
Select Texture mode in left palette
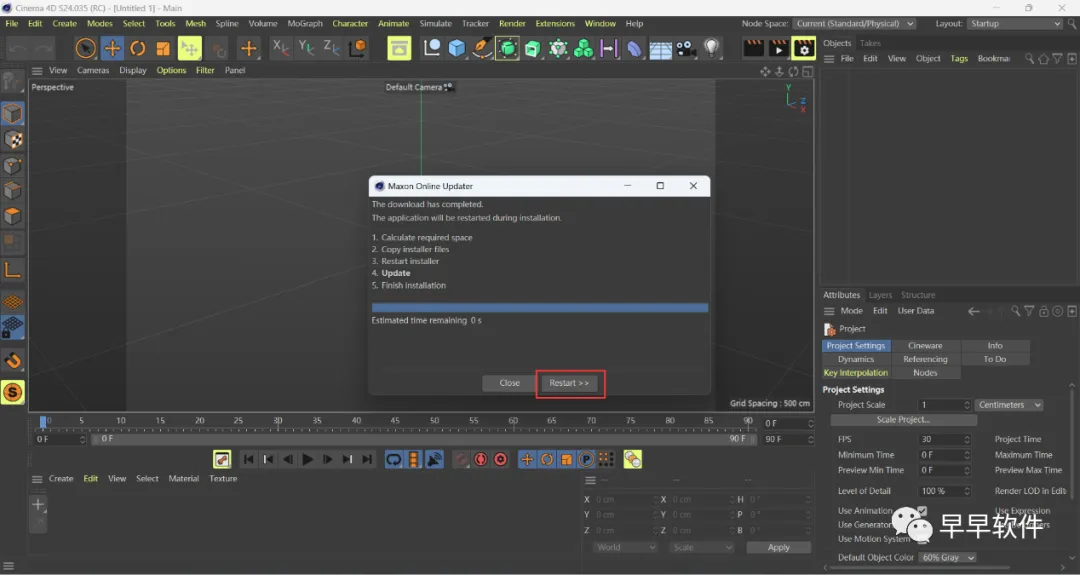click(12, 140)
